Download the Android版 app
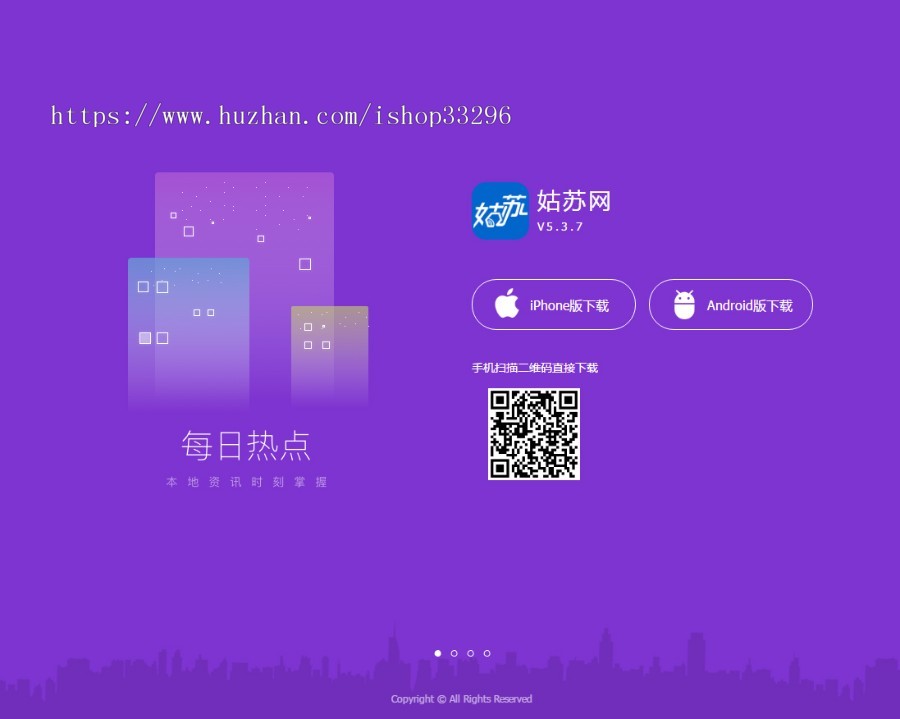The height and width of the screenshot is (719, 900). click(731, 305)
